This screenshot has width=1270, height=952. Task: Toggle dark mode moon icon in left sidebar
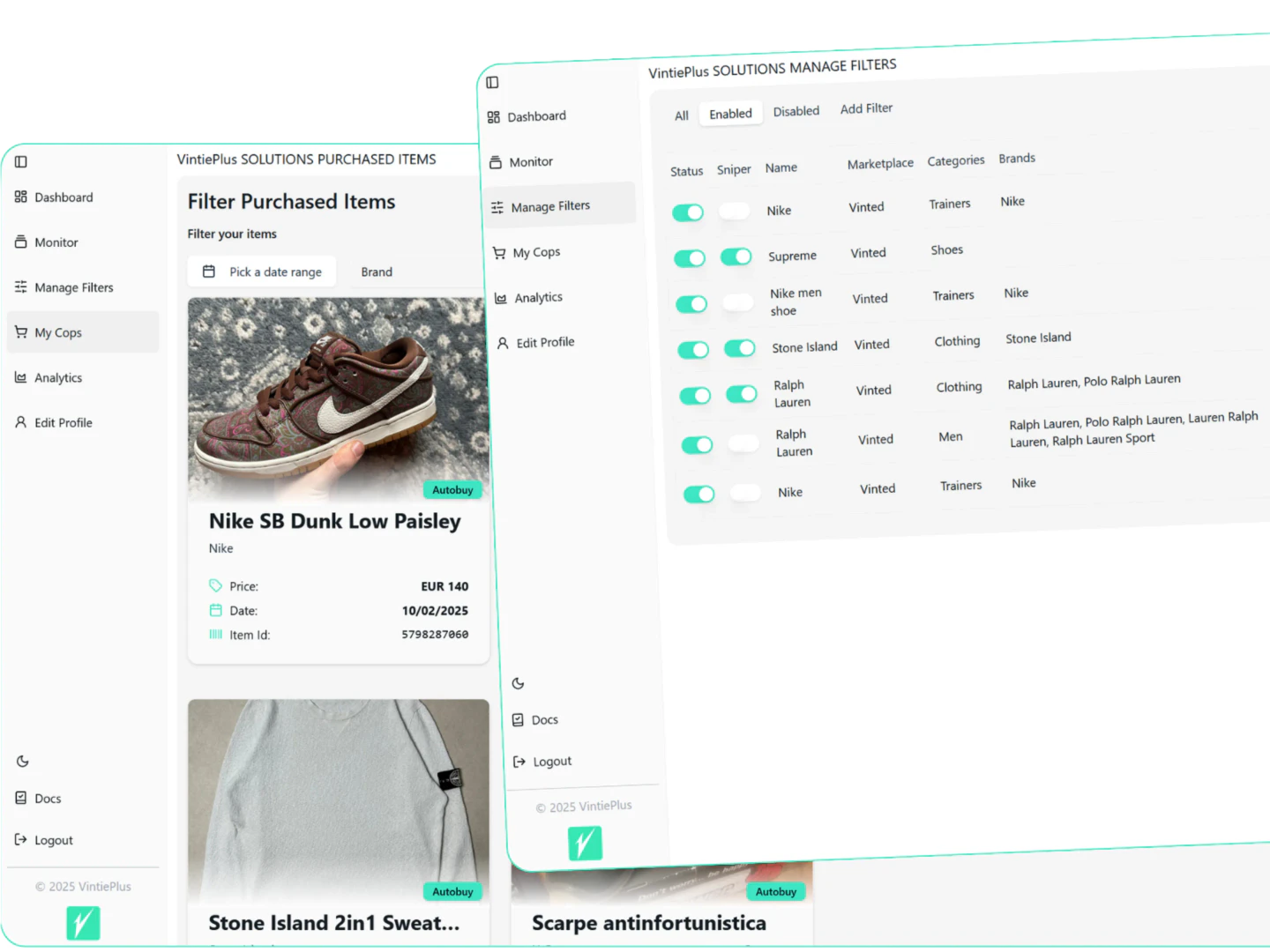(23, 762)
